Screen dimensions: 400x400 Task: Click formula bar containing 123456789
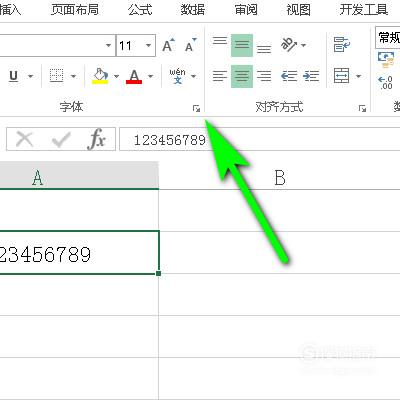tap(260, 139)
